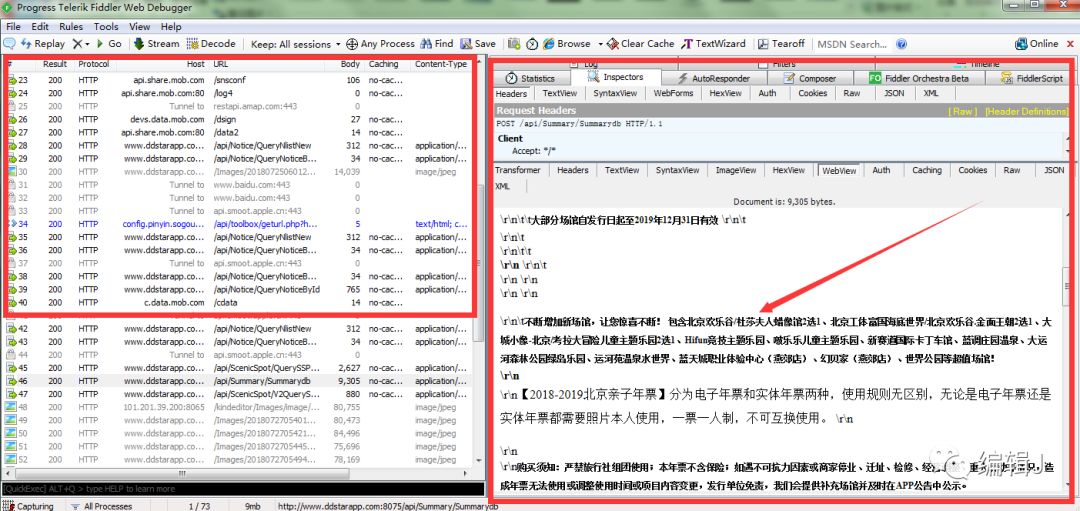This screenshot has height=511, width=1080.
Task: Click the Go resume button
Action: pos(109,43)
